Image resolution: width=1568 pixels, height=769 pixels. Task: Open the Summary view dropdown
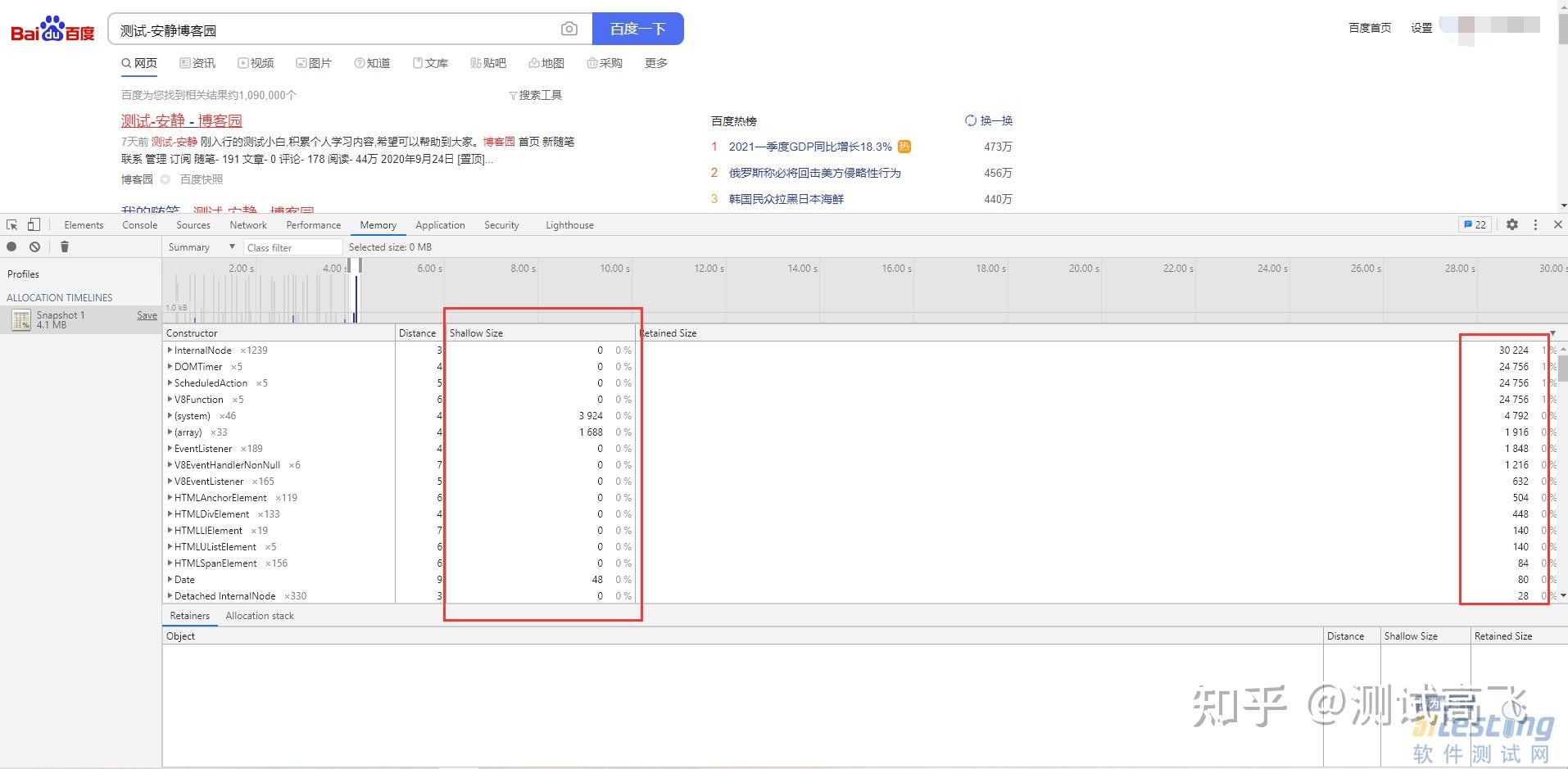pos(199,247)
